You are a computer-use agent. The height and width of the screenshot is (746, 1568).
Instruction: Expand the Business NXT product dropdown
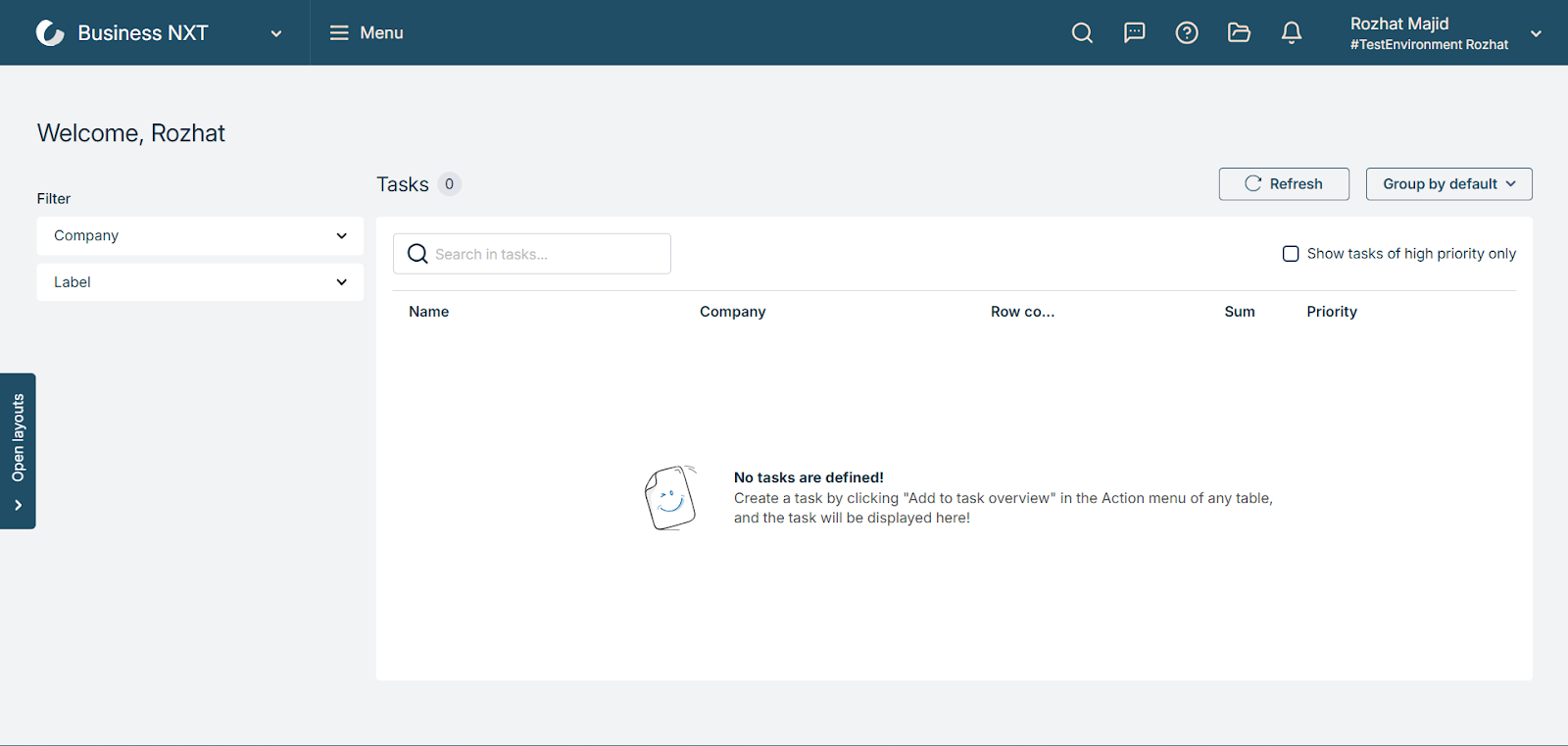tap(276, 33)
